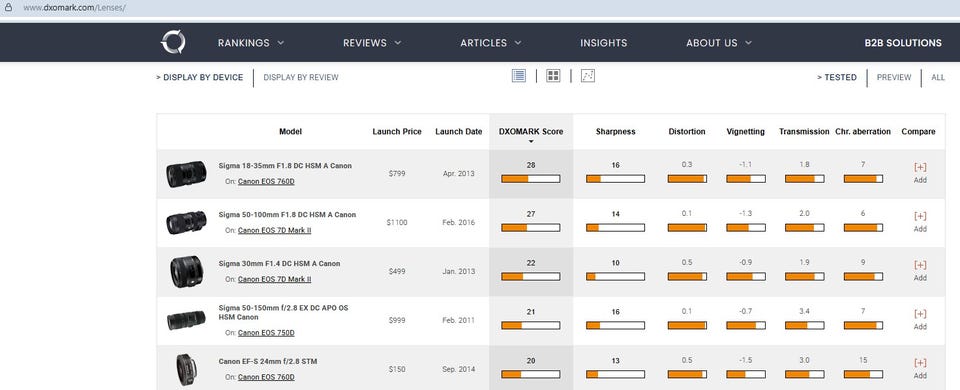
Task: Click the Sep. 2014 launch date
Action: (459, 369)
